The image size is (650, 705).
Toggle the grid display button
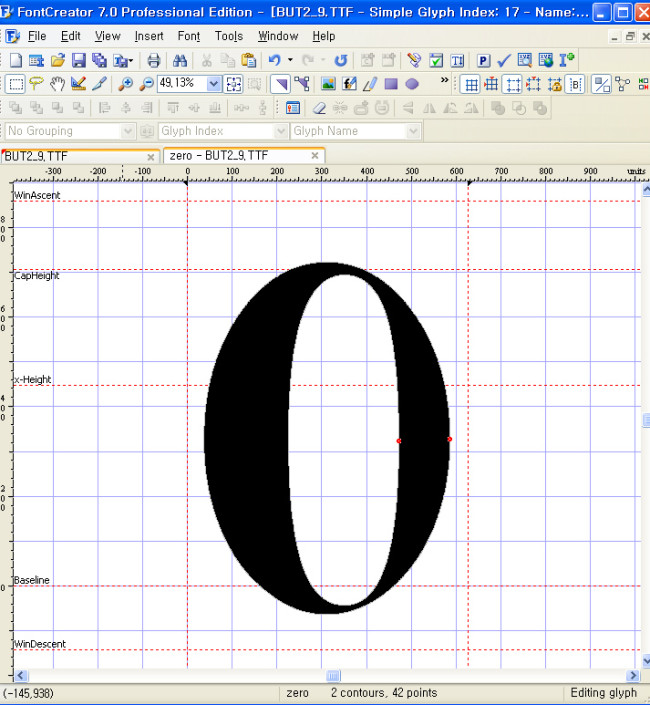(x=470, y=84)
